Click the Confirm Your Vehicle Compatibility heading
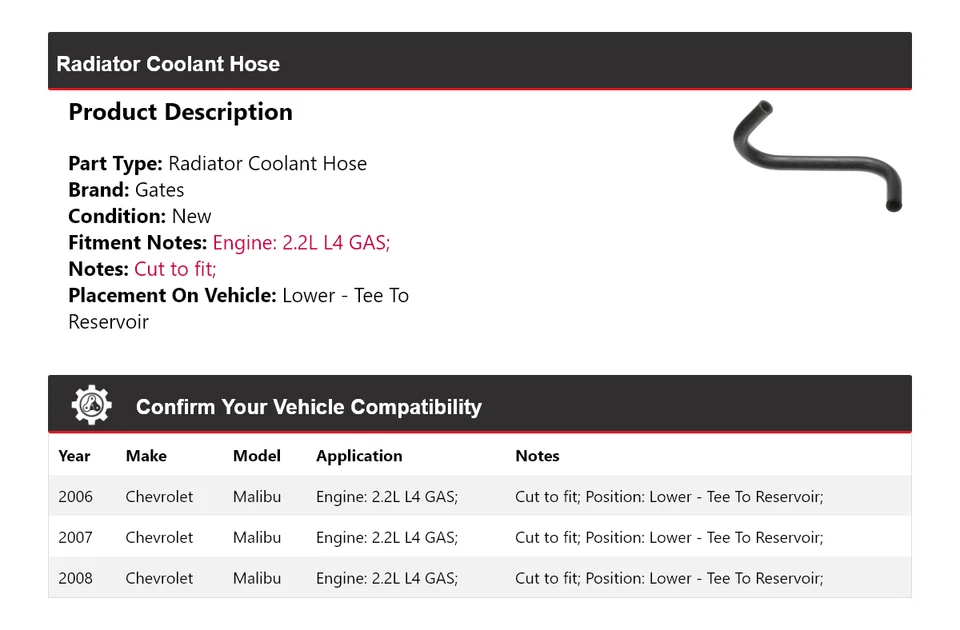This screenshot has height=630, width=960. pyautogui.click(x=308, y=407)
